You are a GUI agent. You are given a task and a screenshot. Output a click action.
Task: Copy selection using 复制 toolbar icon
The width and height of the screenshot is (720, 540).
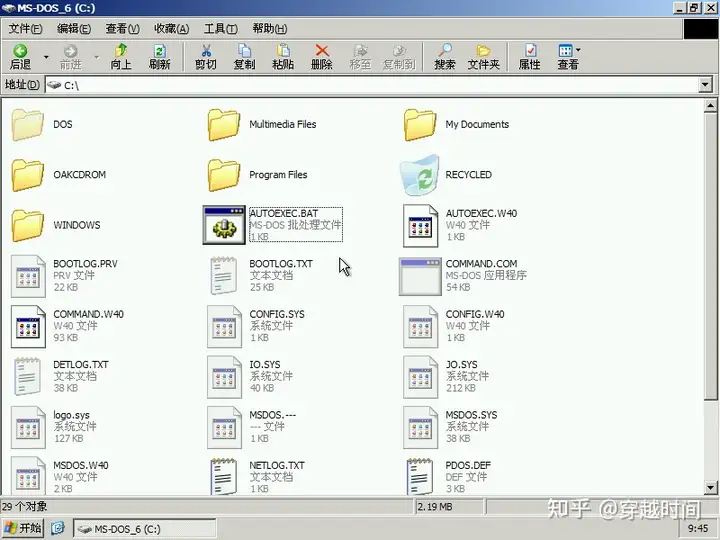click(244, 57)
